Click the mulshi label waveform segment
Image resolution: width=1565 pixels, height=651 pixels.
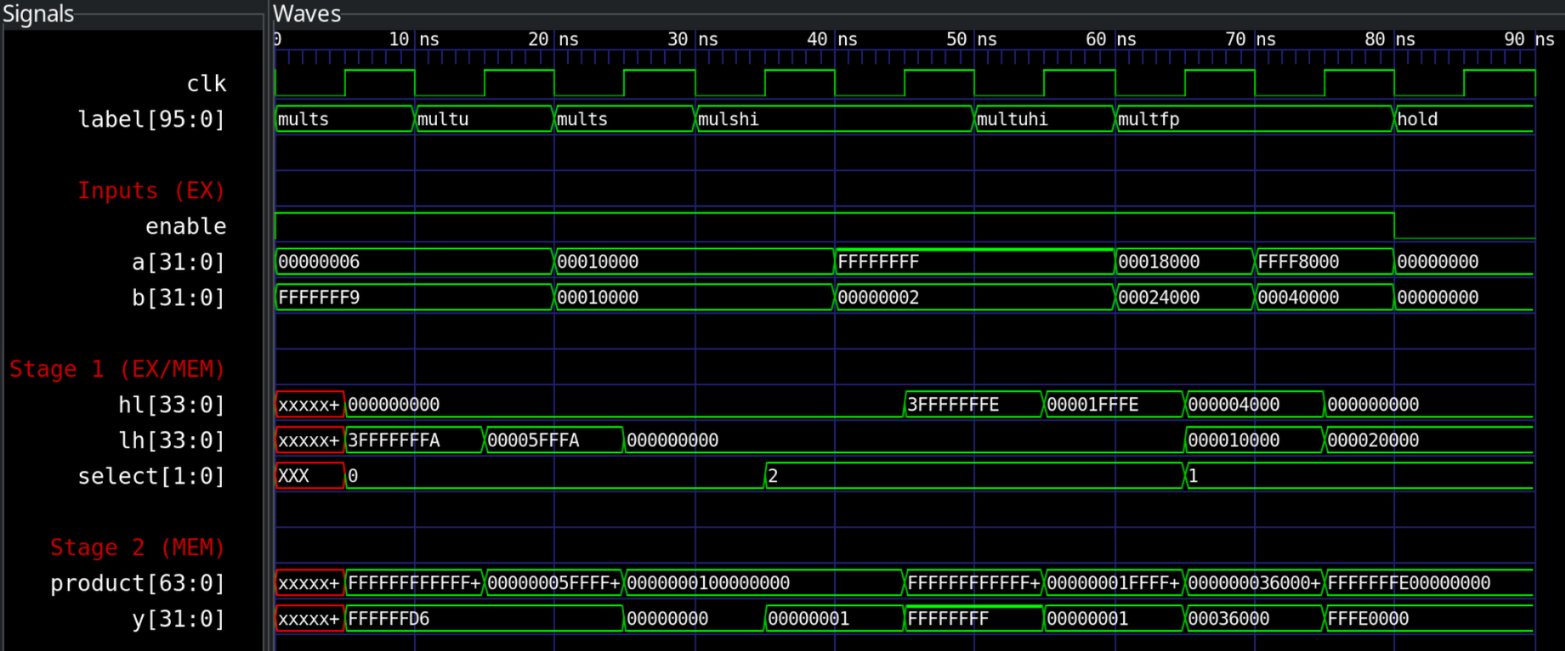[834, 119]
